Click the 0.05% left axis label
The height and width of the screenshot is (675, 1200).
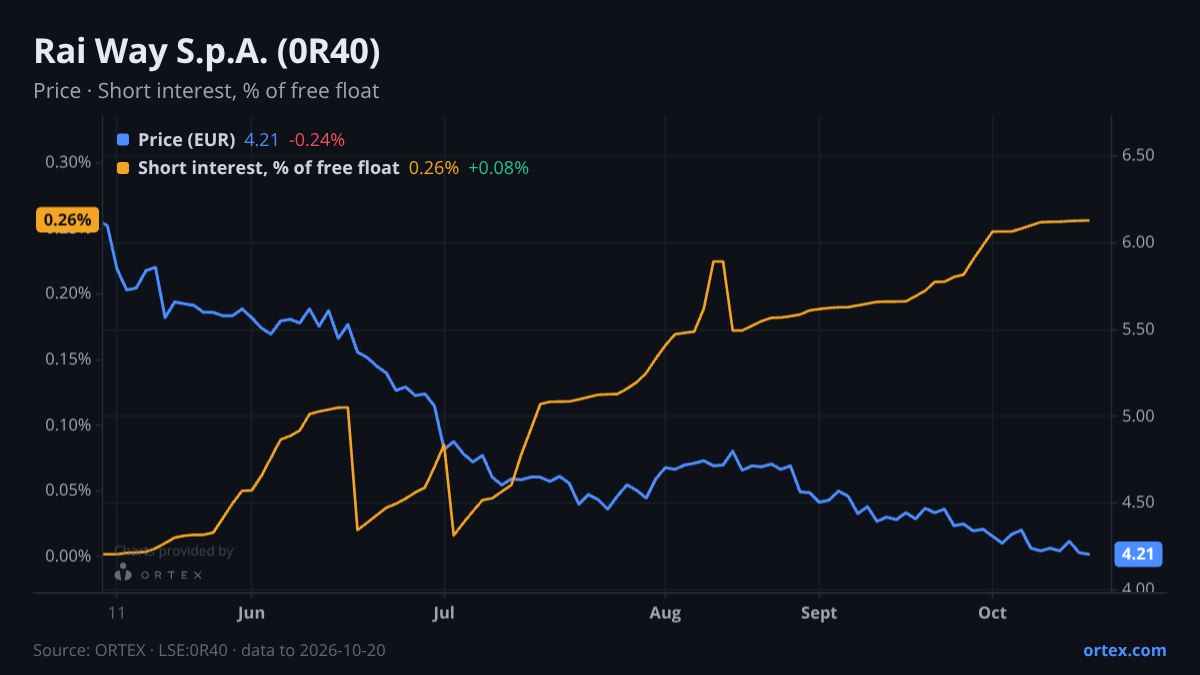[69, 490]
